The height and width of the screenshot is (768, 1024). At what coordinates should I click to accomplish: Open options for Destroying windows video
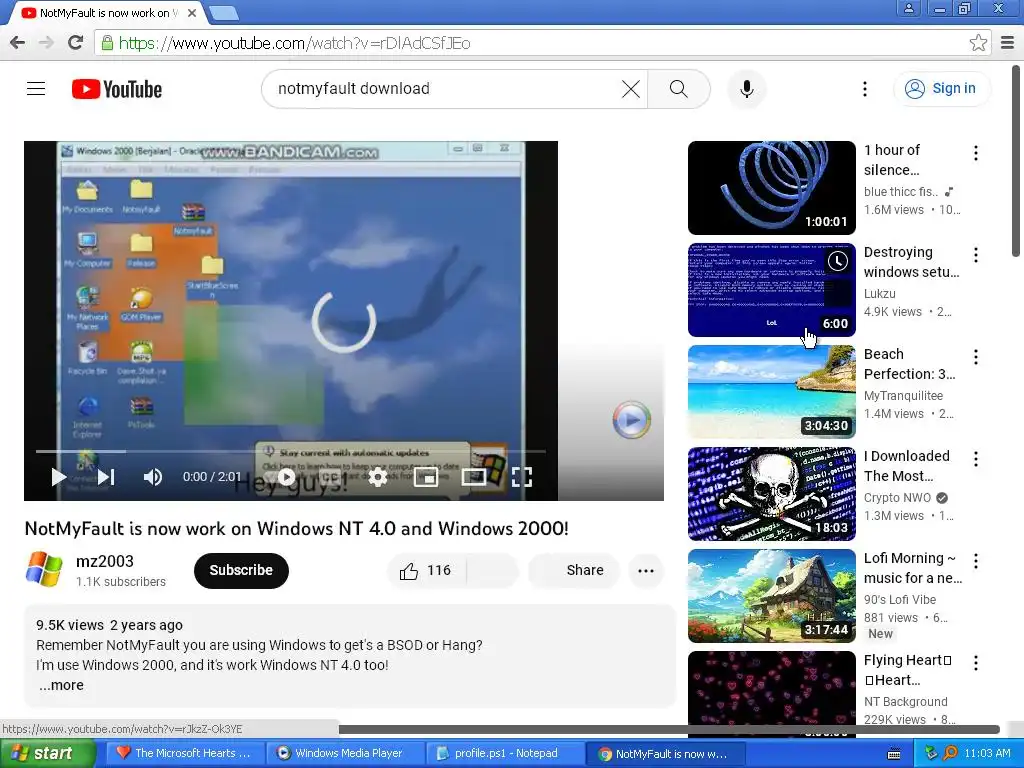click(x=976, y=255)
